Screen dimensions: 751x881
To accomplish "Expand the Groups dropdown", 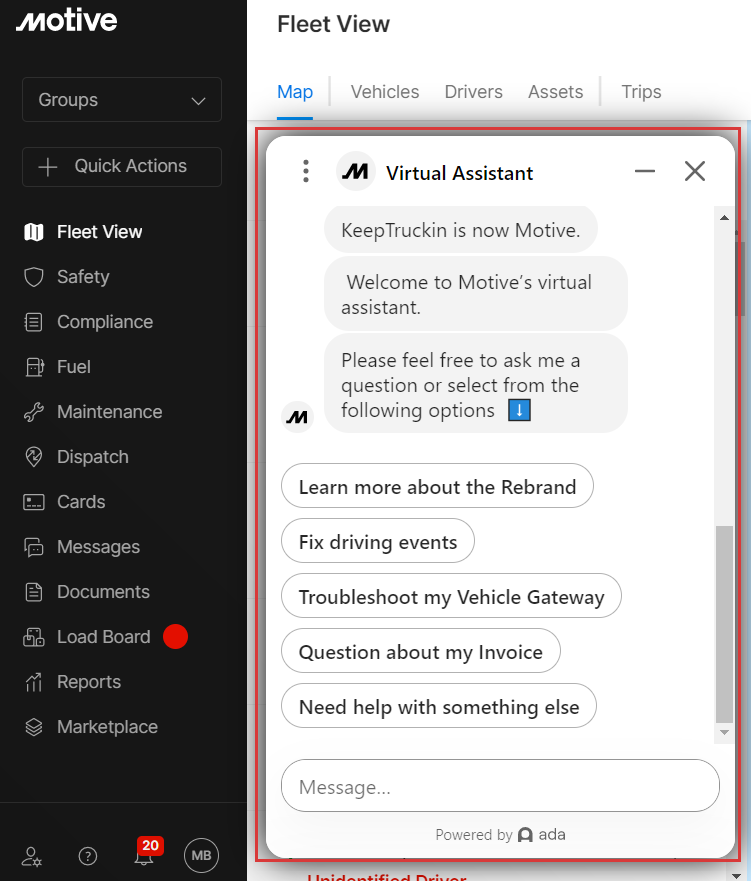I will [x=122, y=100].
